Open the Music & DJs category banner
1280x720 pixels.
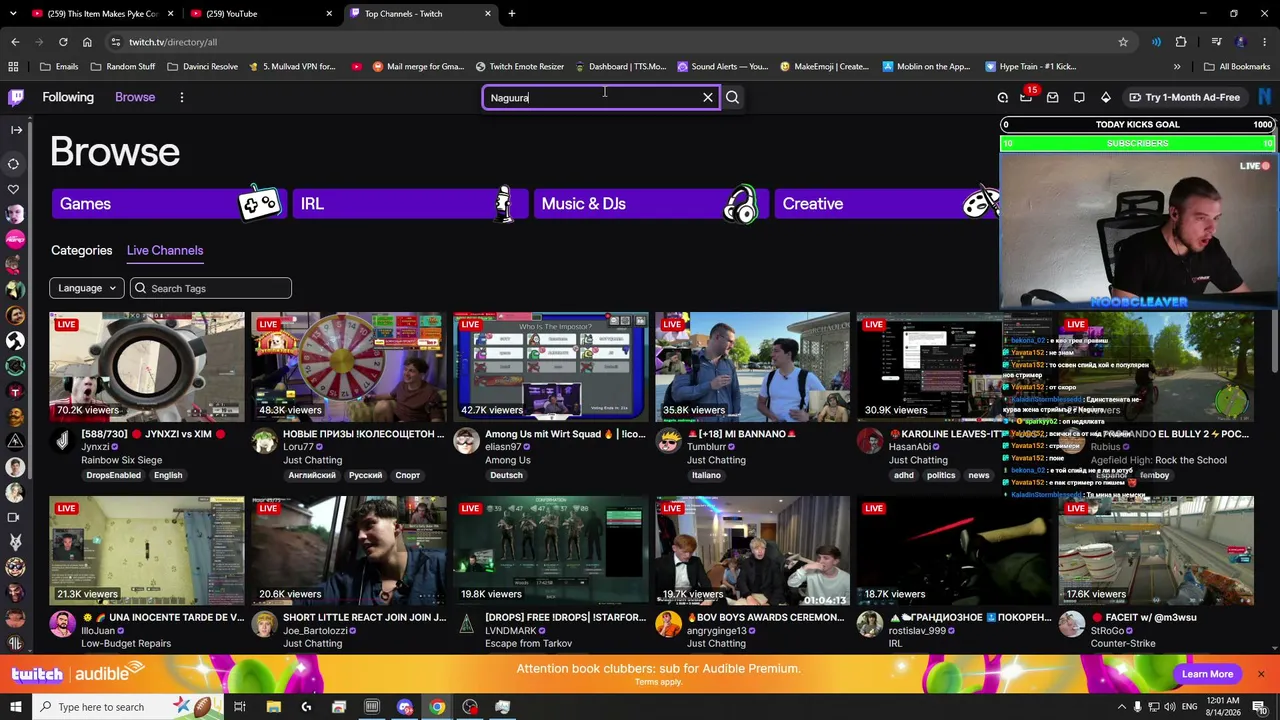pos(650,204)
